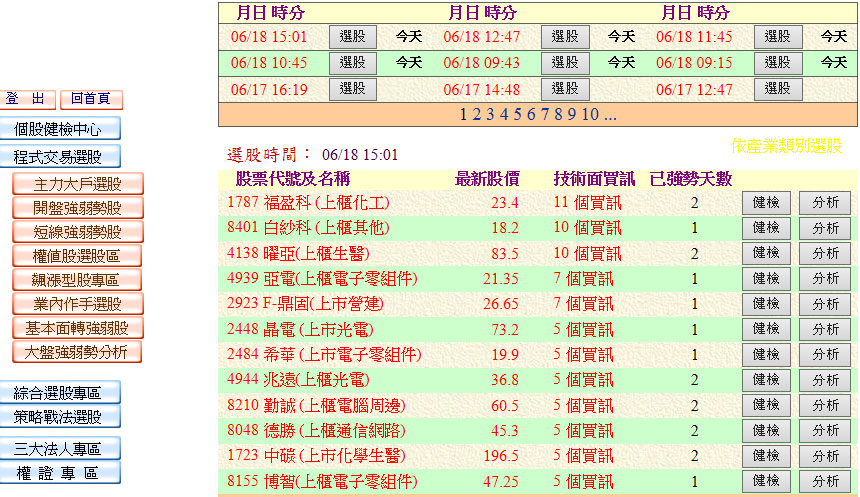Image resolution: width=860 pixels, height=497 pixels.
Task: Click 分析 for 4939 亞電
Action: pyautogui.click(x=825, y=278)
